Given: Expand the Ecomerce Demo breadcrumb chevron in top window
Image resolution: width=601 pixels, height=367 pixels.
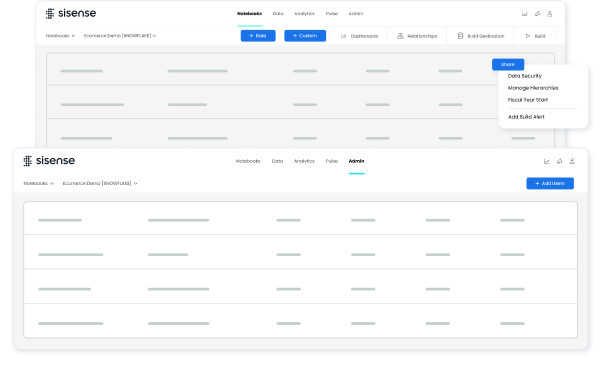Looking at the screenshot, I should point(154,36).
